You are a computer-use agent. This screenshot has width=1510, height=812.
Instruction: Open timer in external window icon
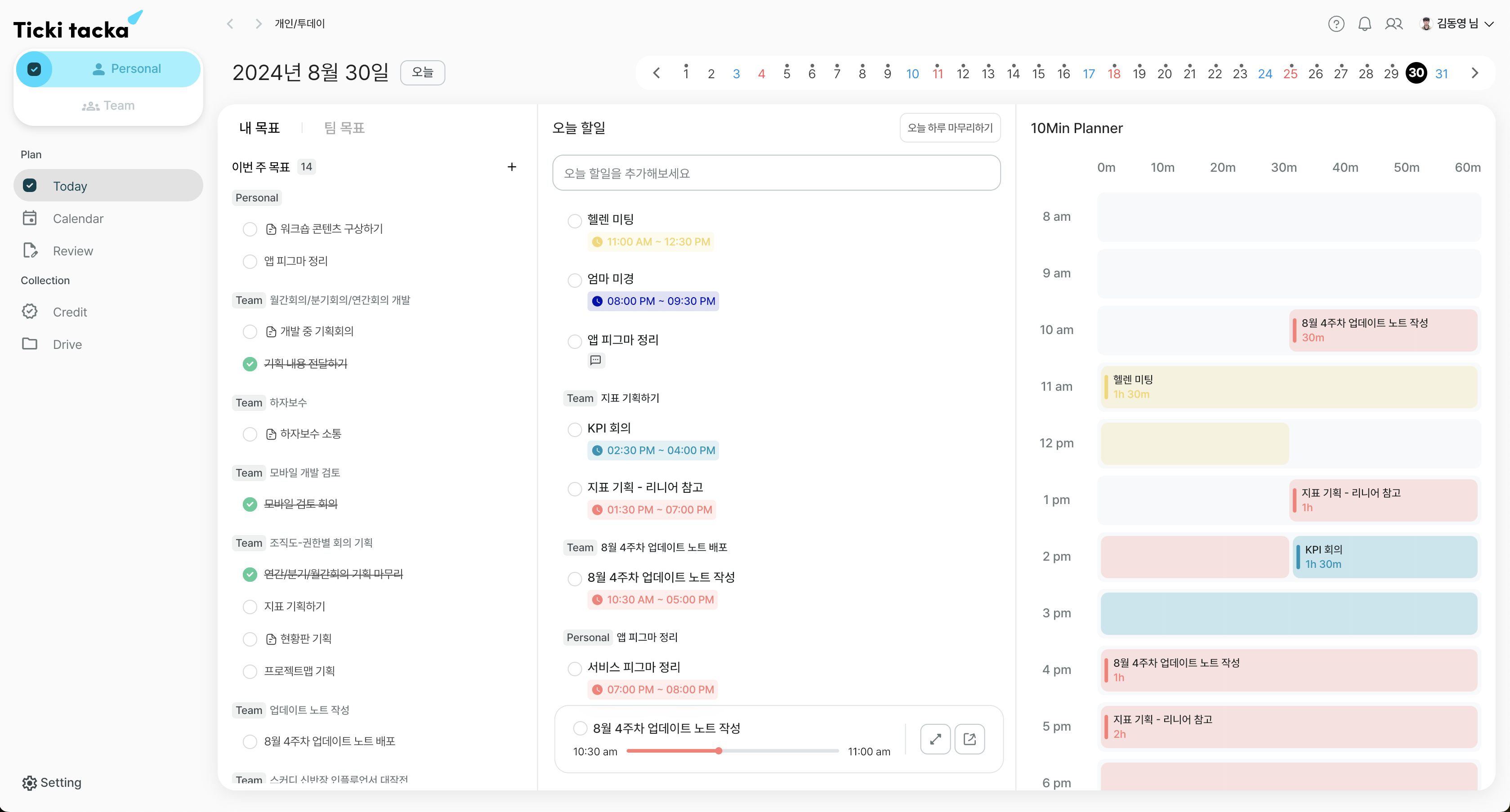point(969,739)
